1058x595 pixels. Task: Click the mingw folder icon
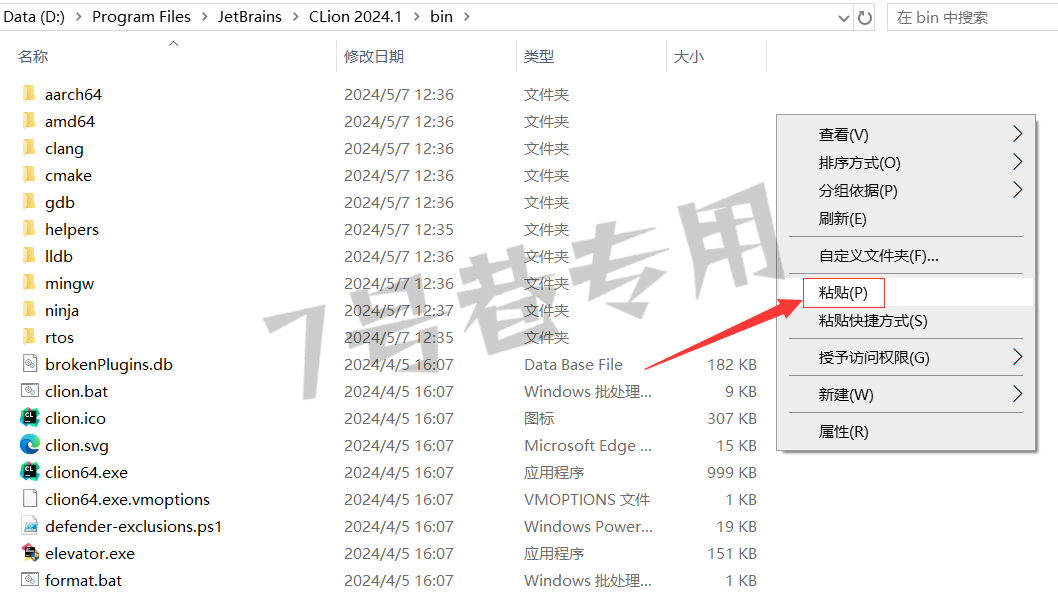29,283
